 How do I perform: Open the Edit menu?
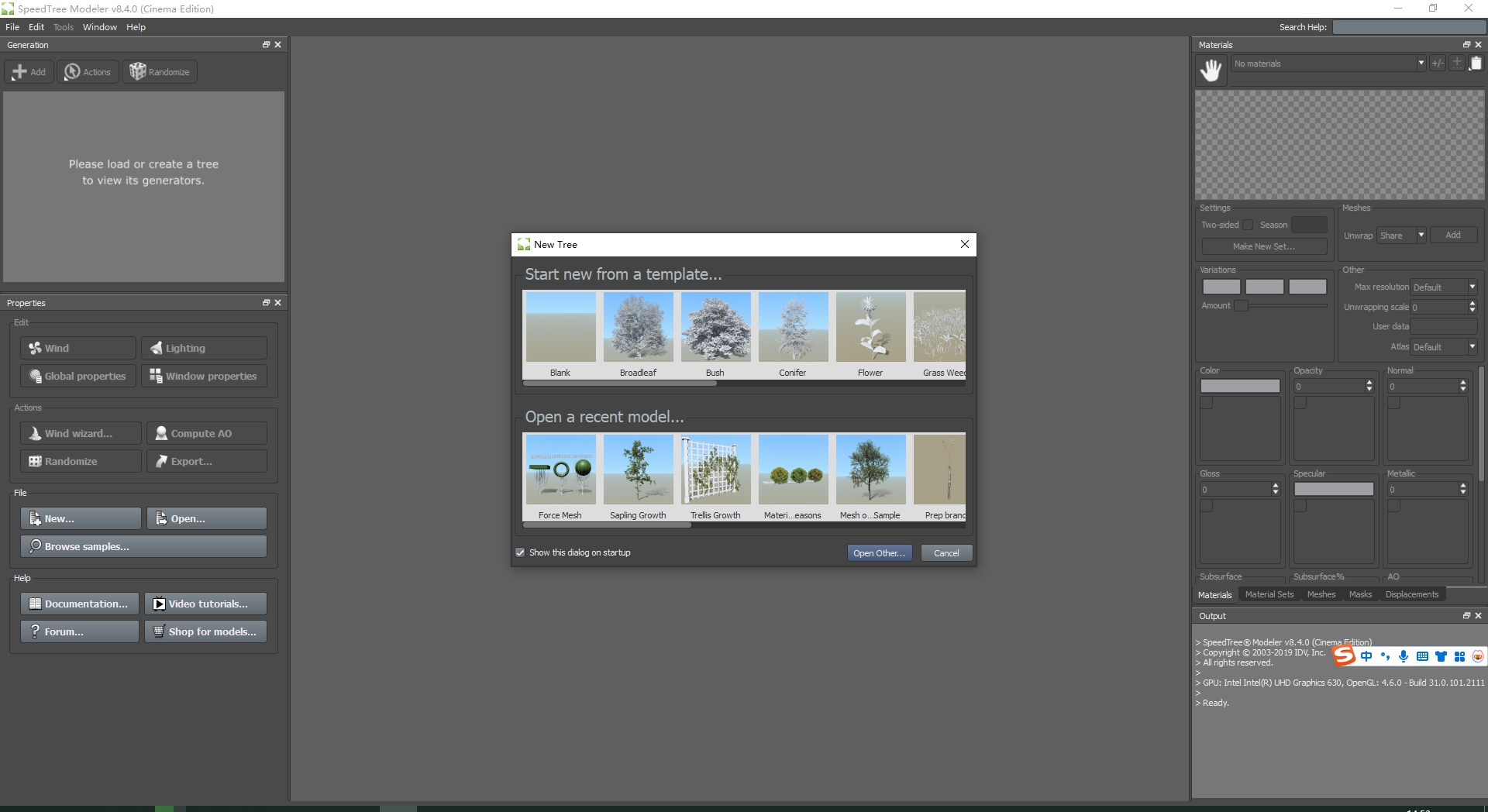[36, 27]
